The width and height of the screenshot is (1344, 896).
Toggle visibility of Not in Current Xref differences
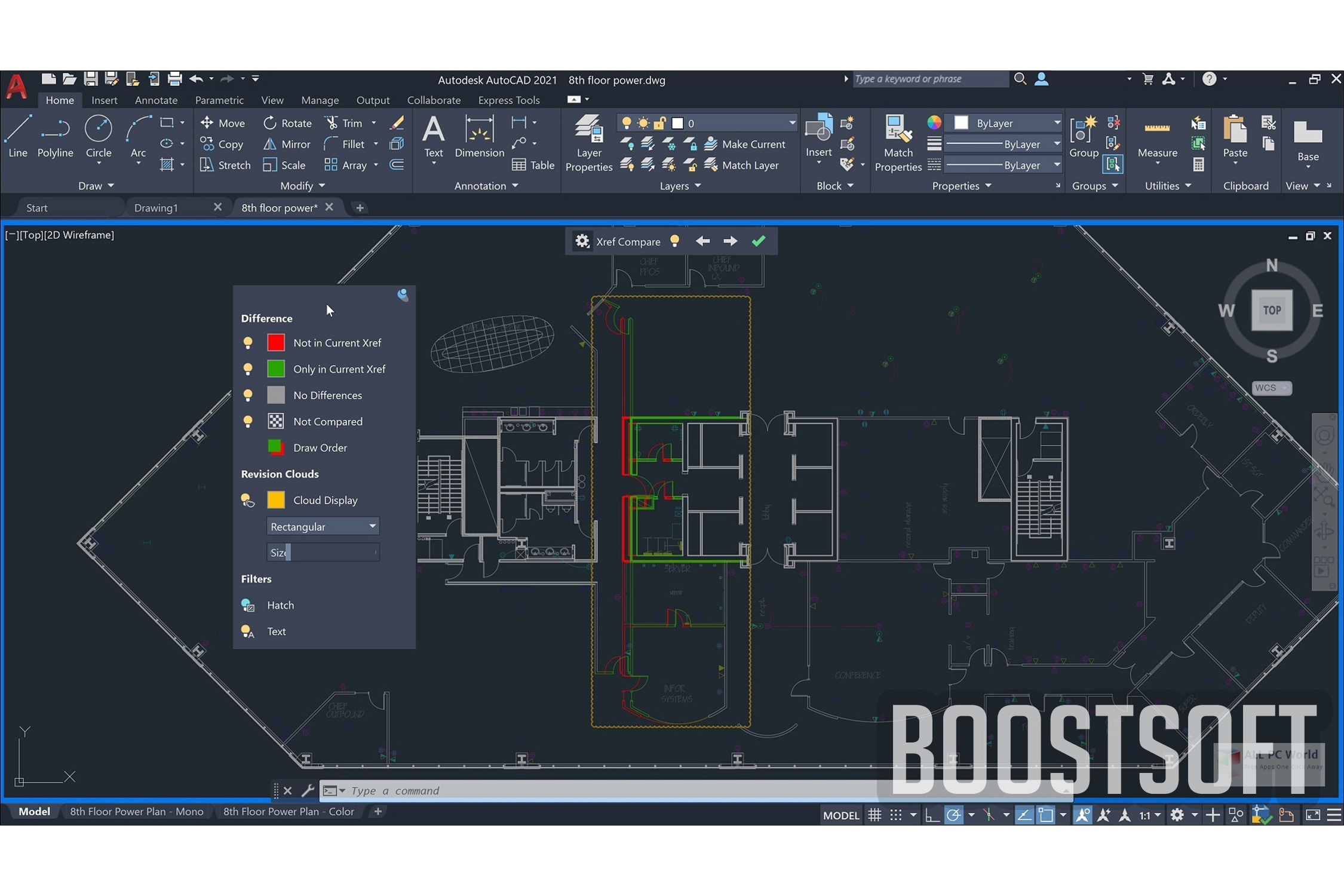(x=248, y=342)
